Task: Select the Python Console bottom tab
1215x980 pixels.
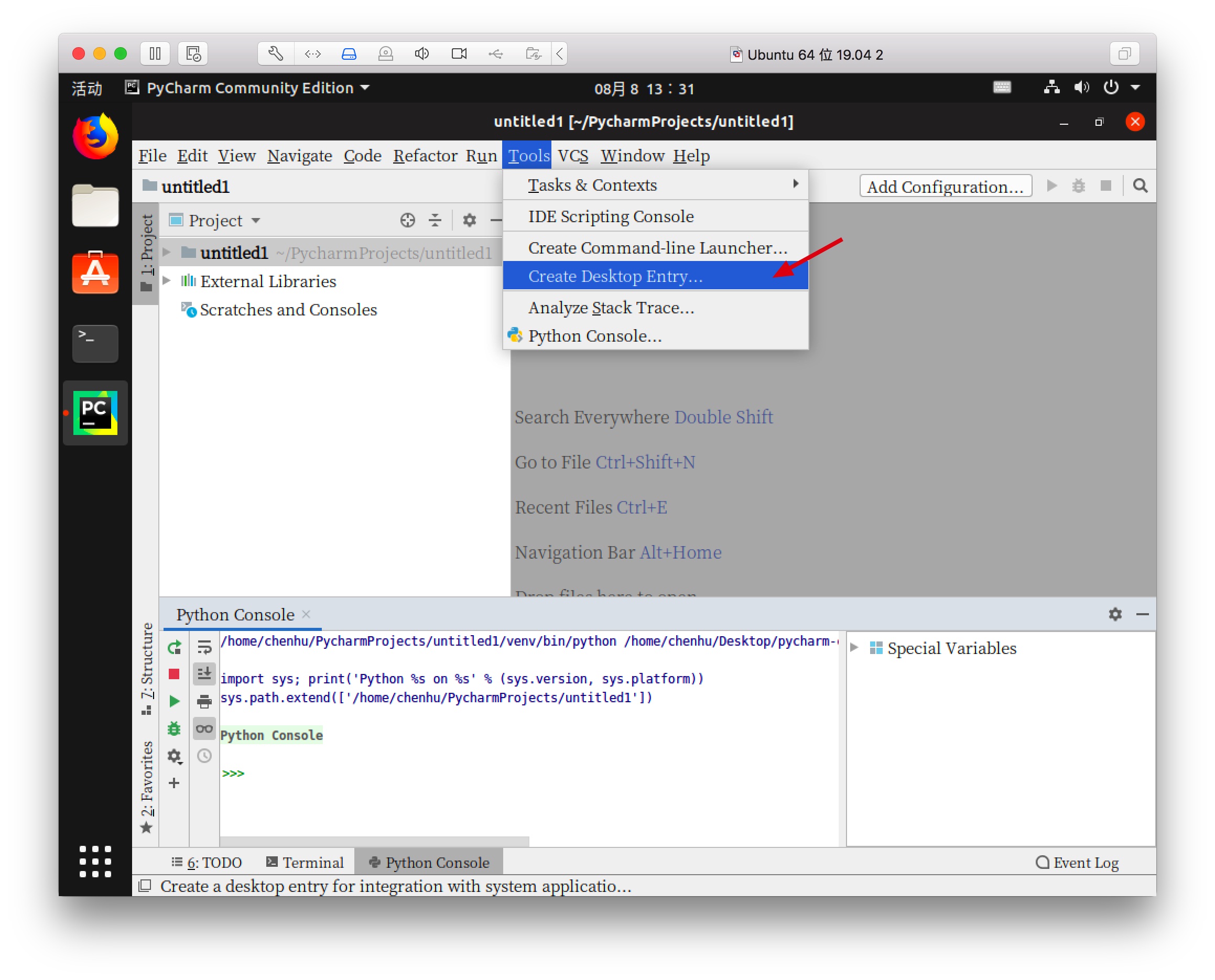Action: pyautogui.click(x=429, y=862)
